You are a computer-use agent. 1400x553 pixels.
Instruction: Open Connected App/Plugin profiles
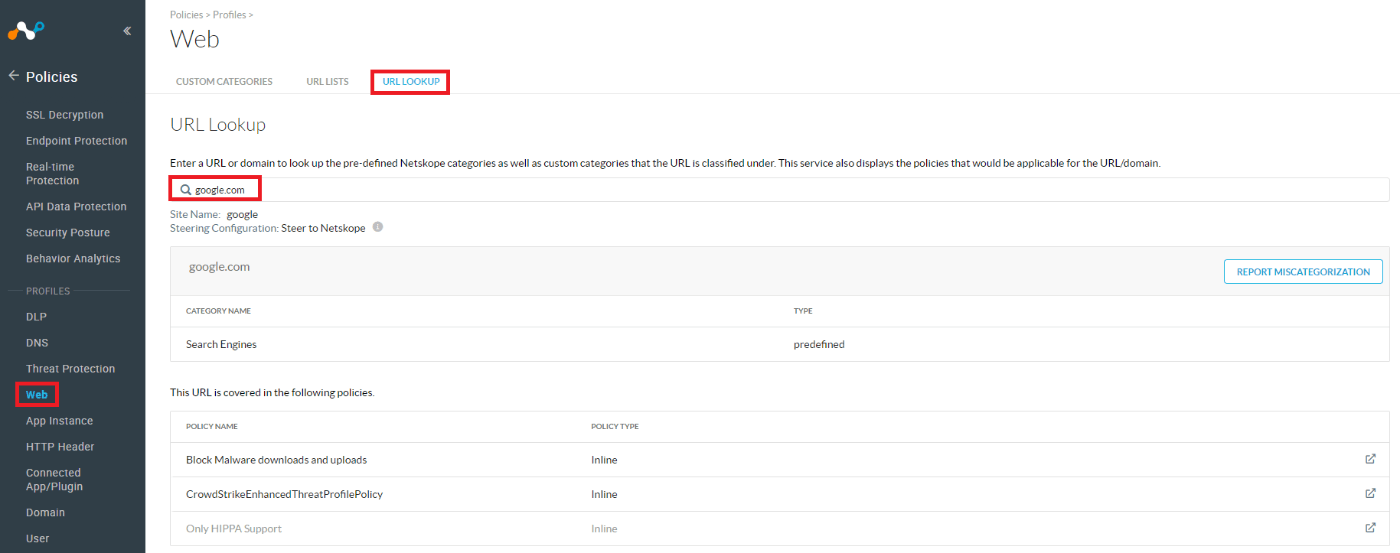[54, 480]
